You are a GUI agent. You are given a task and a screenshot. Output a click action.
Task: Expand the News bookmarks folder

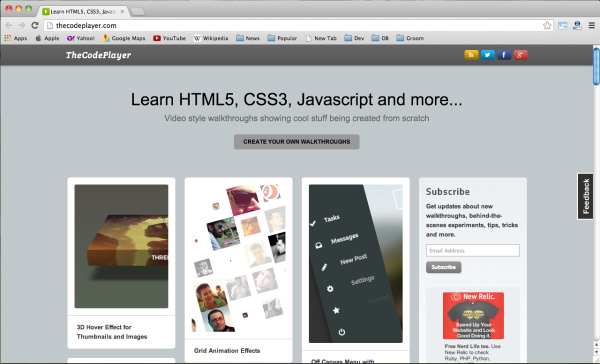[248, 38]
